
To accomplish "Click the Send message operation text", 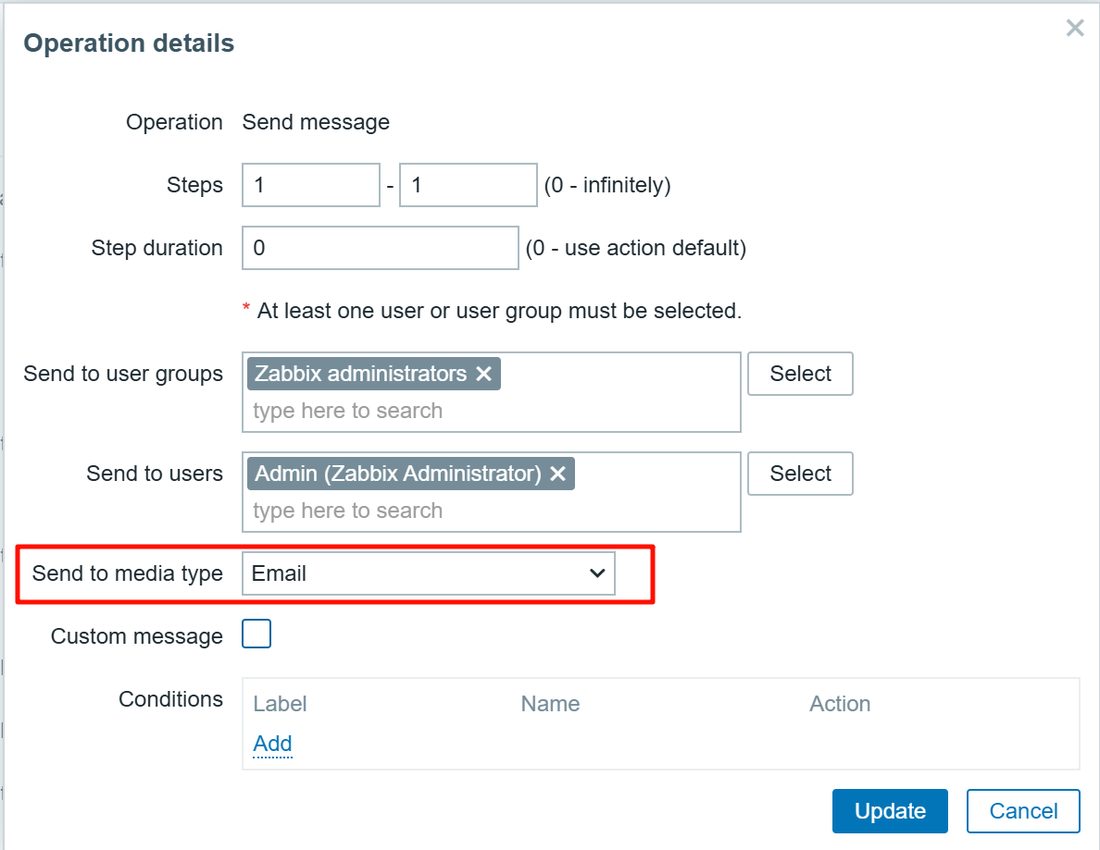I will [316, 122].
